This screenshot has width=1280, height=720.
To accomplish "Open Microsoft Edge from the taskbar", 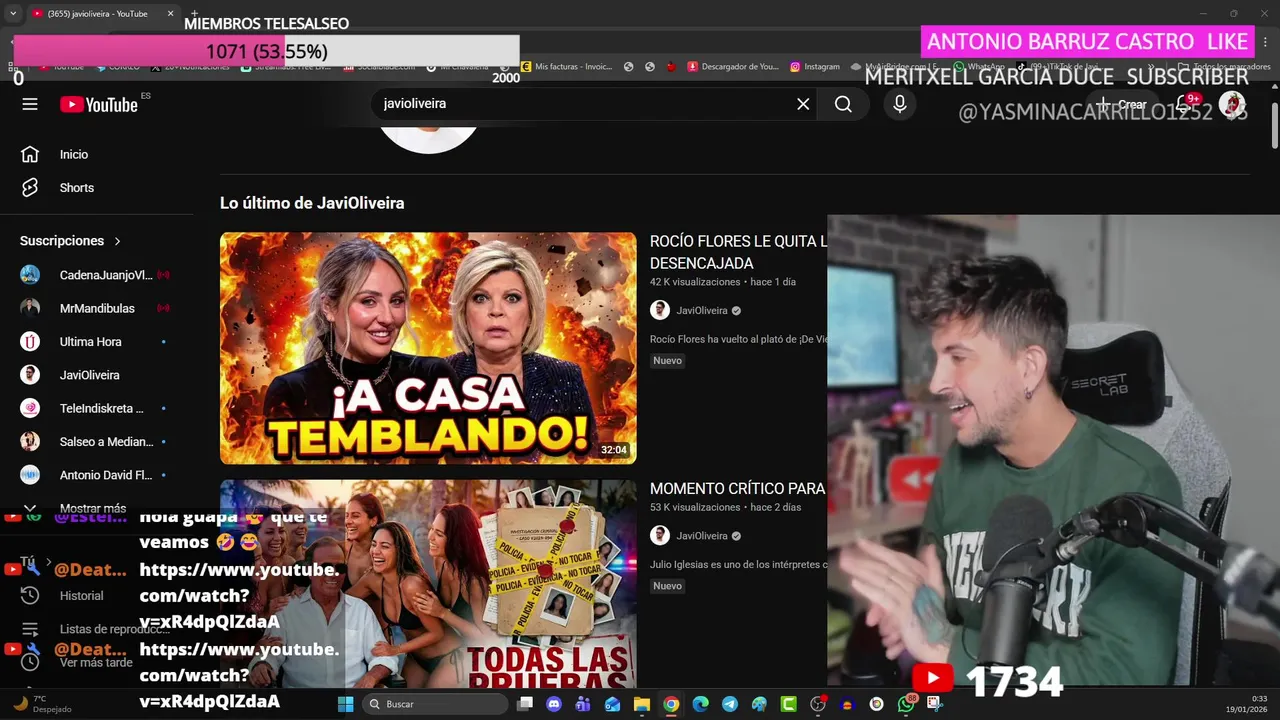I will pos(700,704).
